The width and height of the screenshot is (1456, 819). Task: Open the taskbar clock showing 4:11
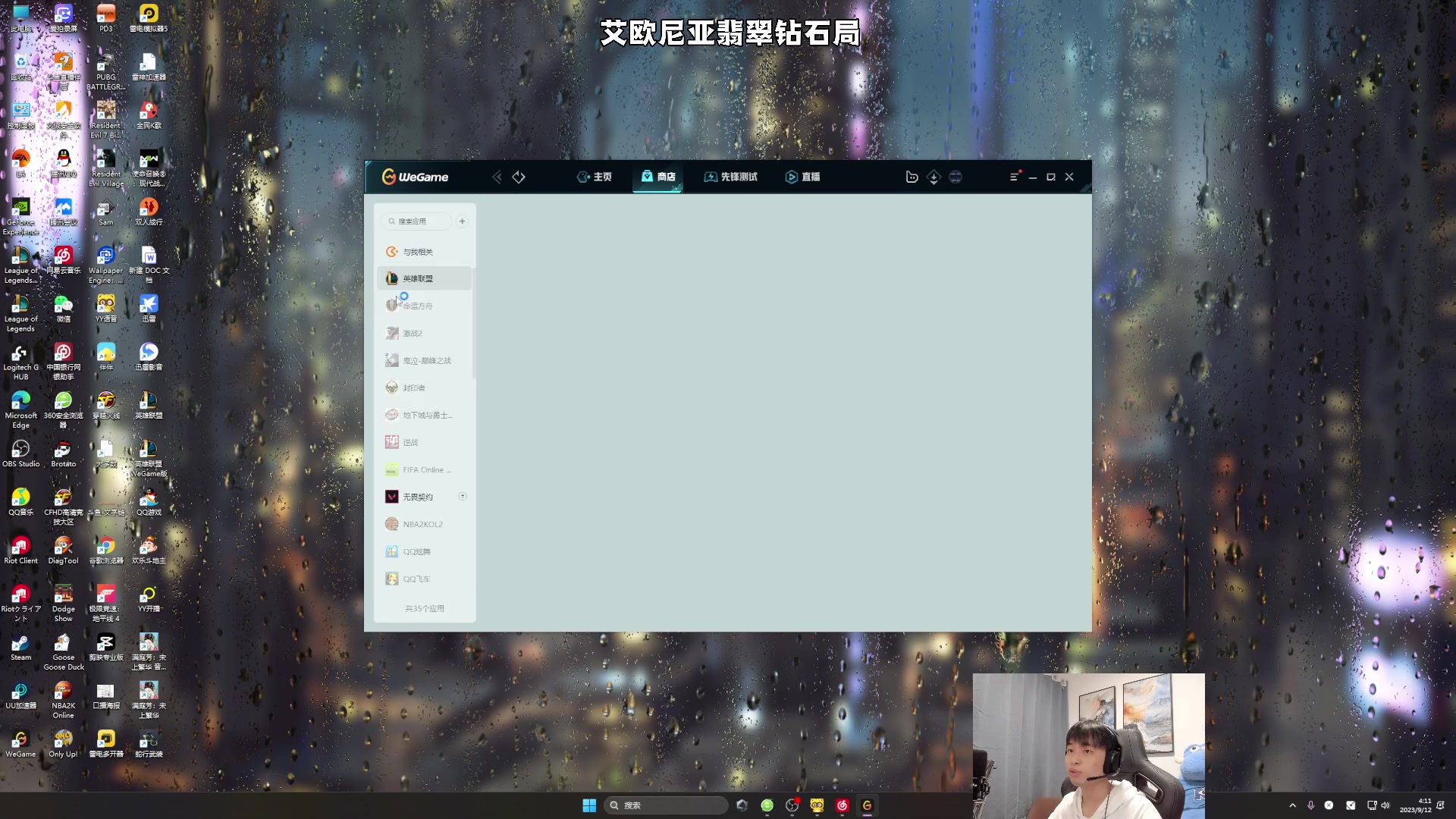point(1415,805)
